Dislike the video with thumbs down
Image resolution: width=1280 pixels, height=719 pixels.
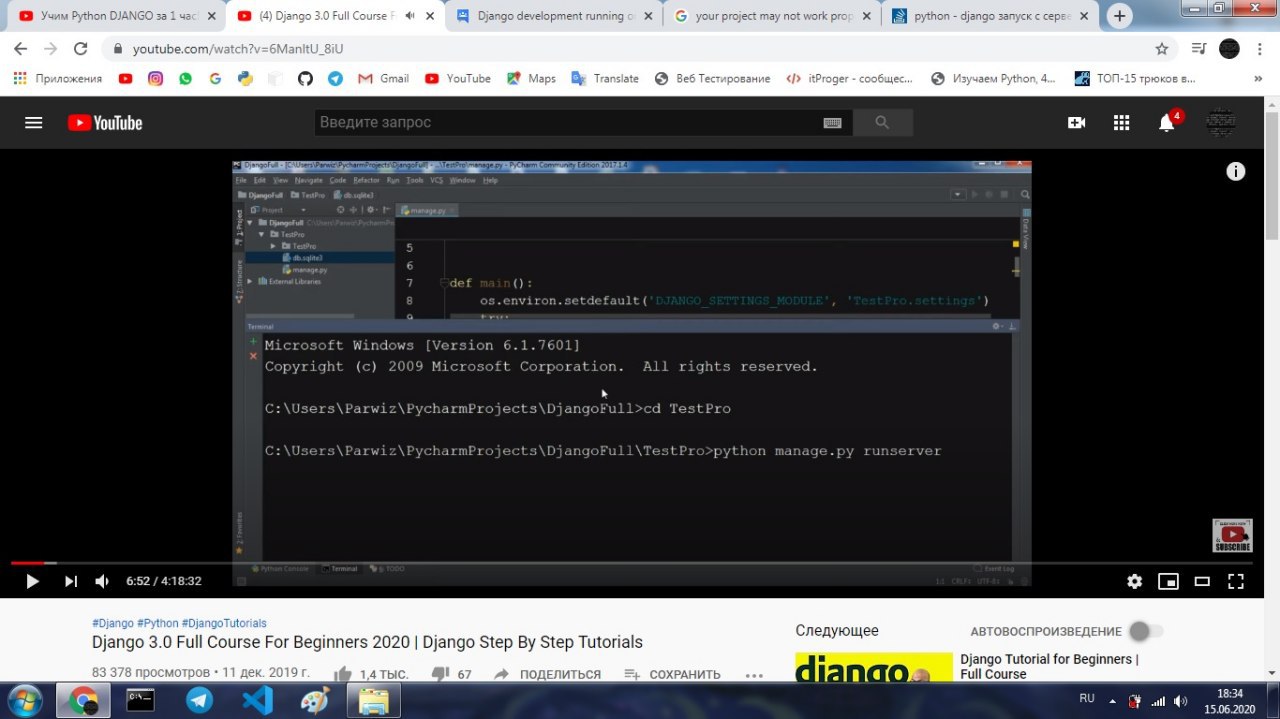[x=440, y=675]
